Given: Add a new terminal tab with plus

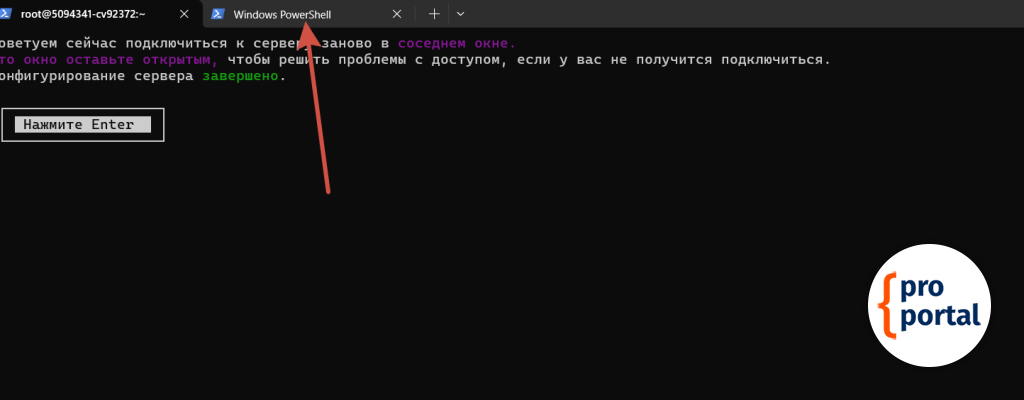Looking at the screenshot, I should click(x=434, y=15).
